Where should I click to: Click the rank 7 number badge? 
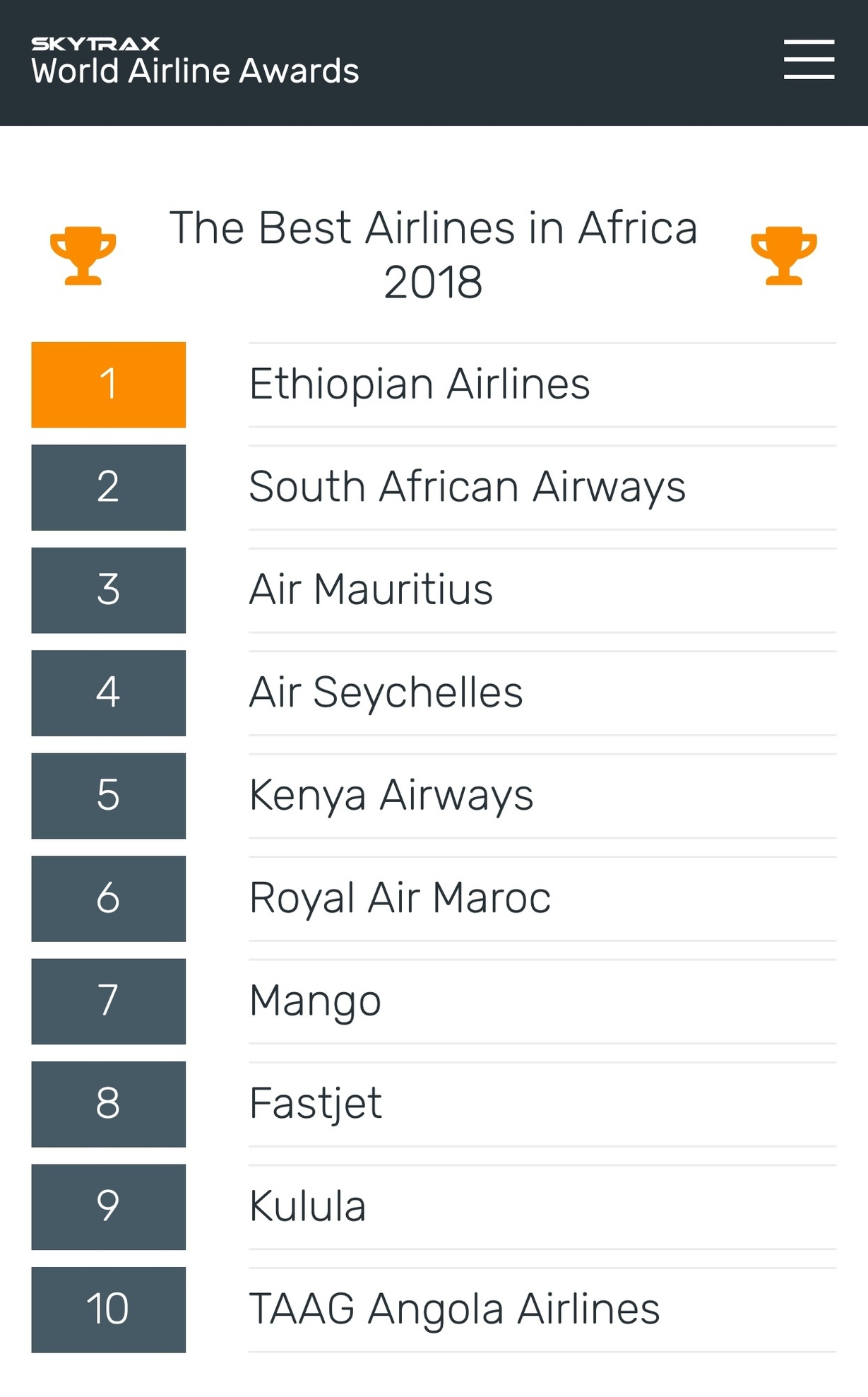click(108, 1001)
